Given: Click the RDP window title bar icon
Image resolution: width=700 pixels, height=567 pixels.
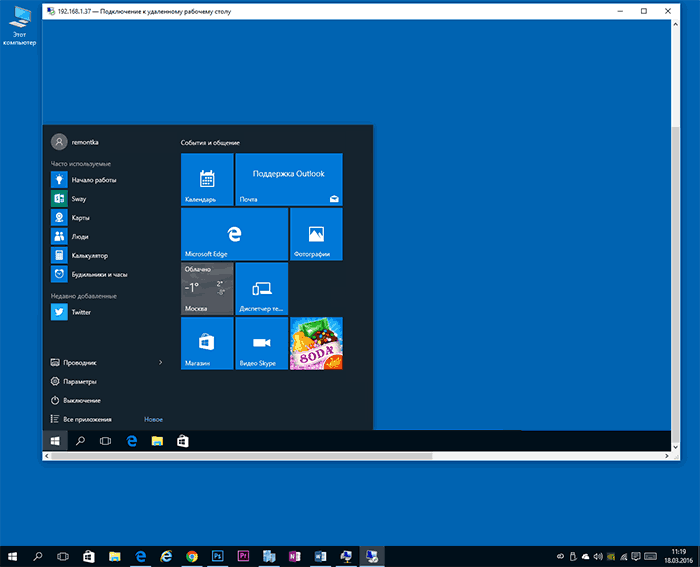Looking at the screenshot, I should tap(51, 11).
